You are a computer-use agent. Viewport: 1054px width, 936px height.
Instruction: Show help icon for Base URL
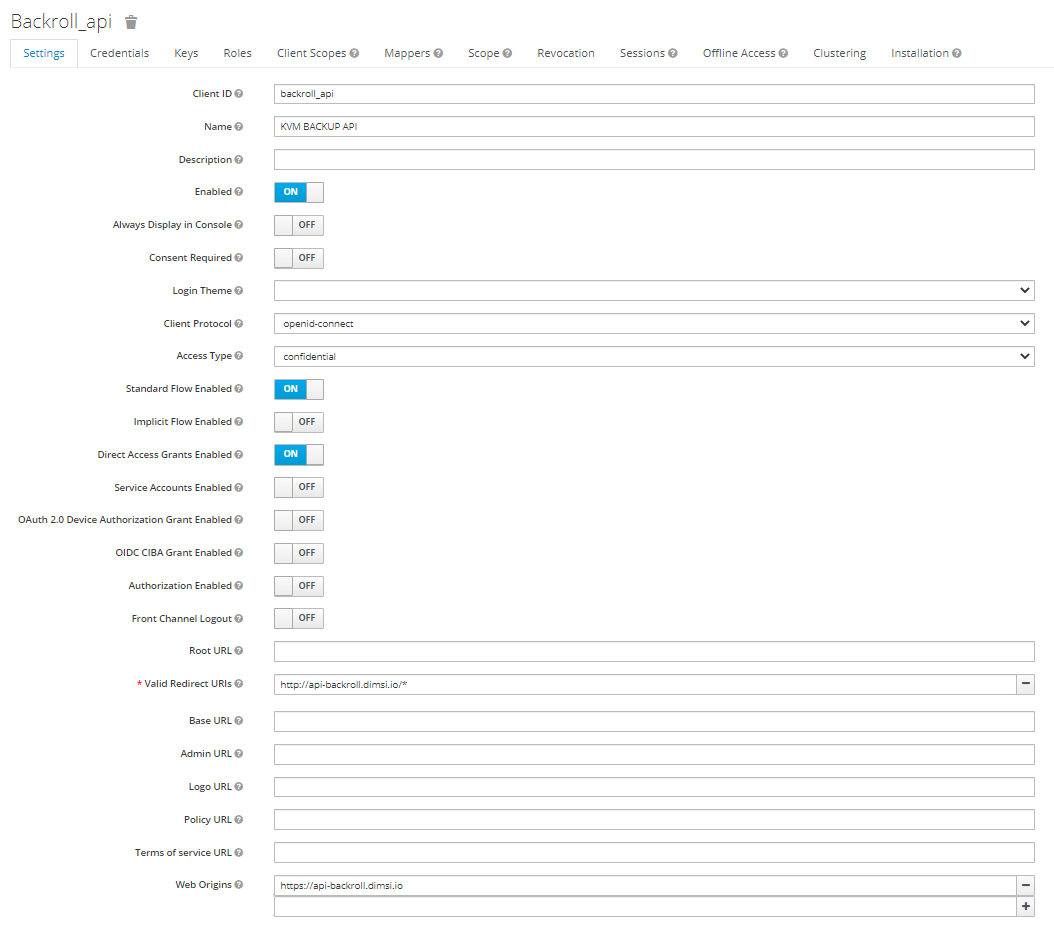point(239,721)
